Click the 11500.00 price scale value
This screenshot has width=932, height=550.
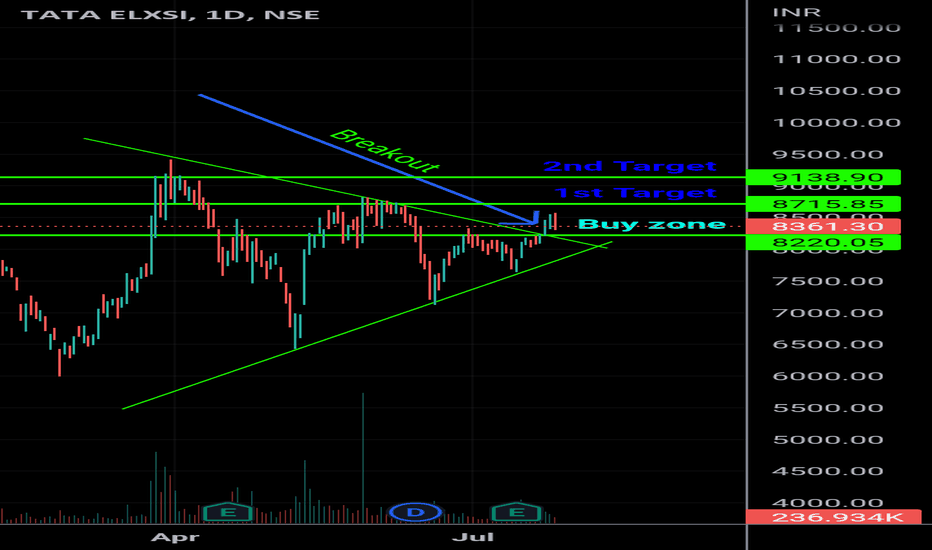[836, 28]
